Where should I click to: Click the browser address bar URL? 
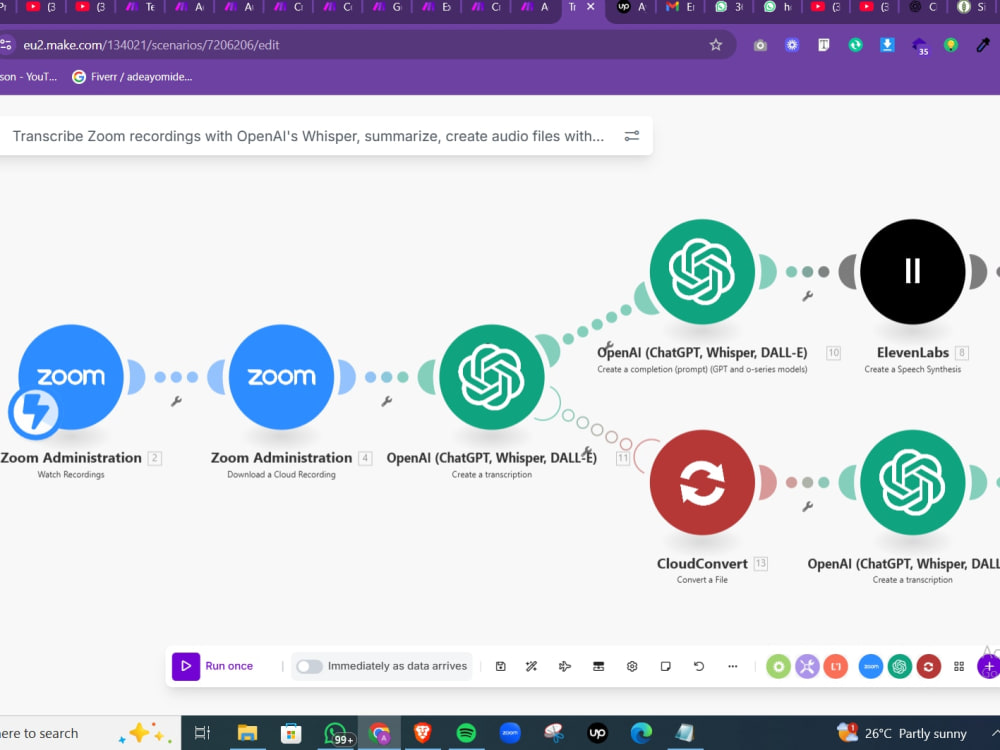151,45
